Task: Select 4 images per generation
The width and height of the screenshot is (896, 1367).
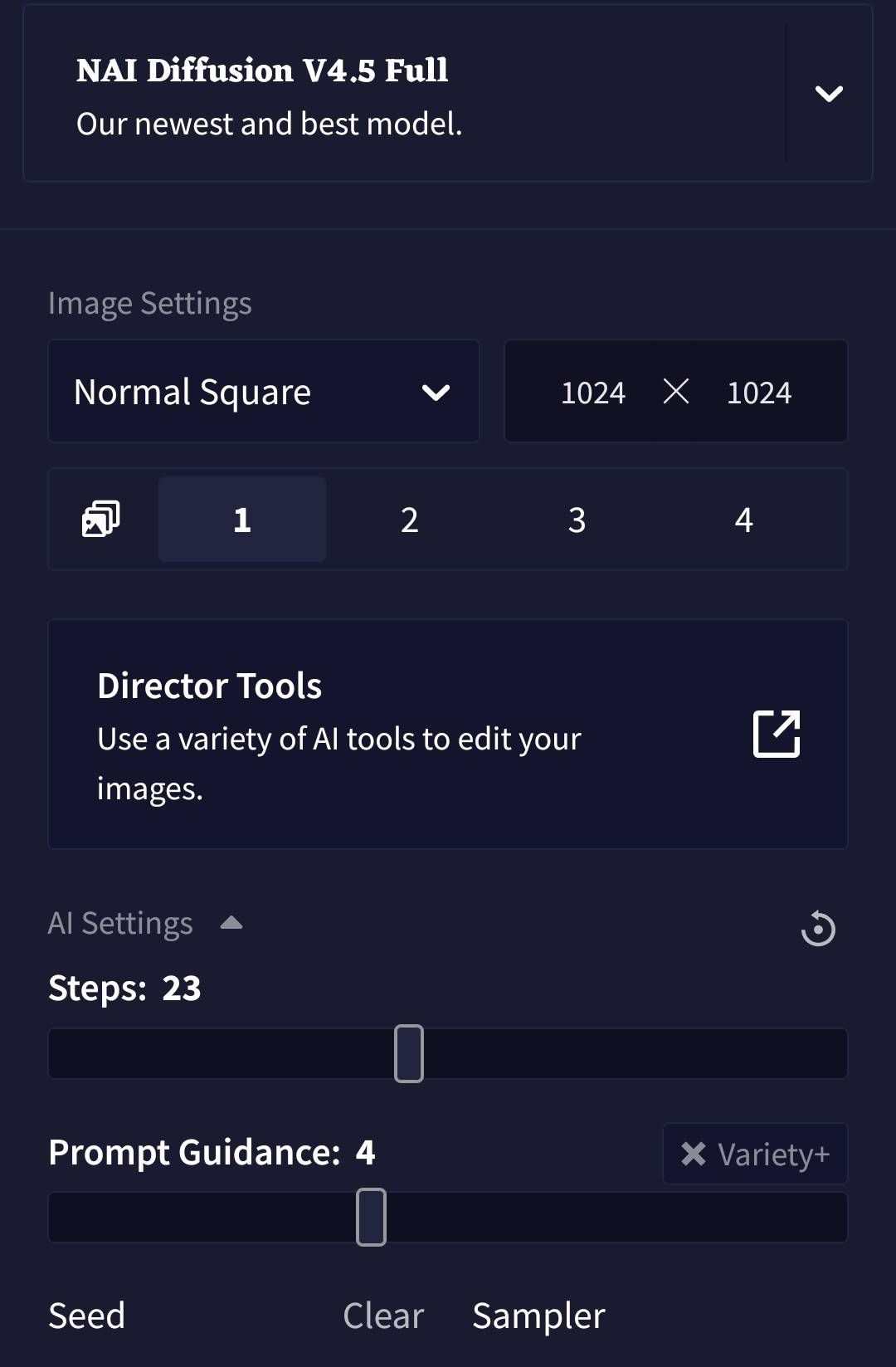Action: (744, 520)
